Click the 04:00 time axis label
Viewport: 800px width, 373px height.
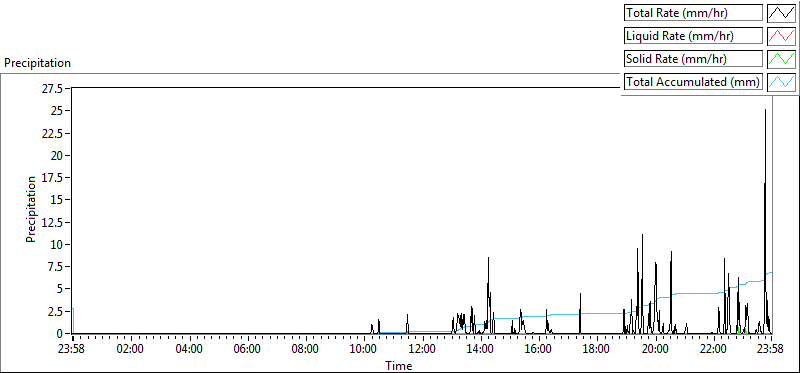pos(190,350)
